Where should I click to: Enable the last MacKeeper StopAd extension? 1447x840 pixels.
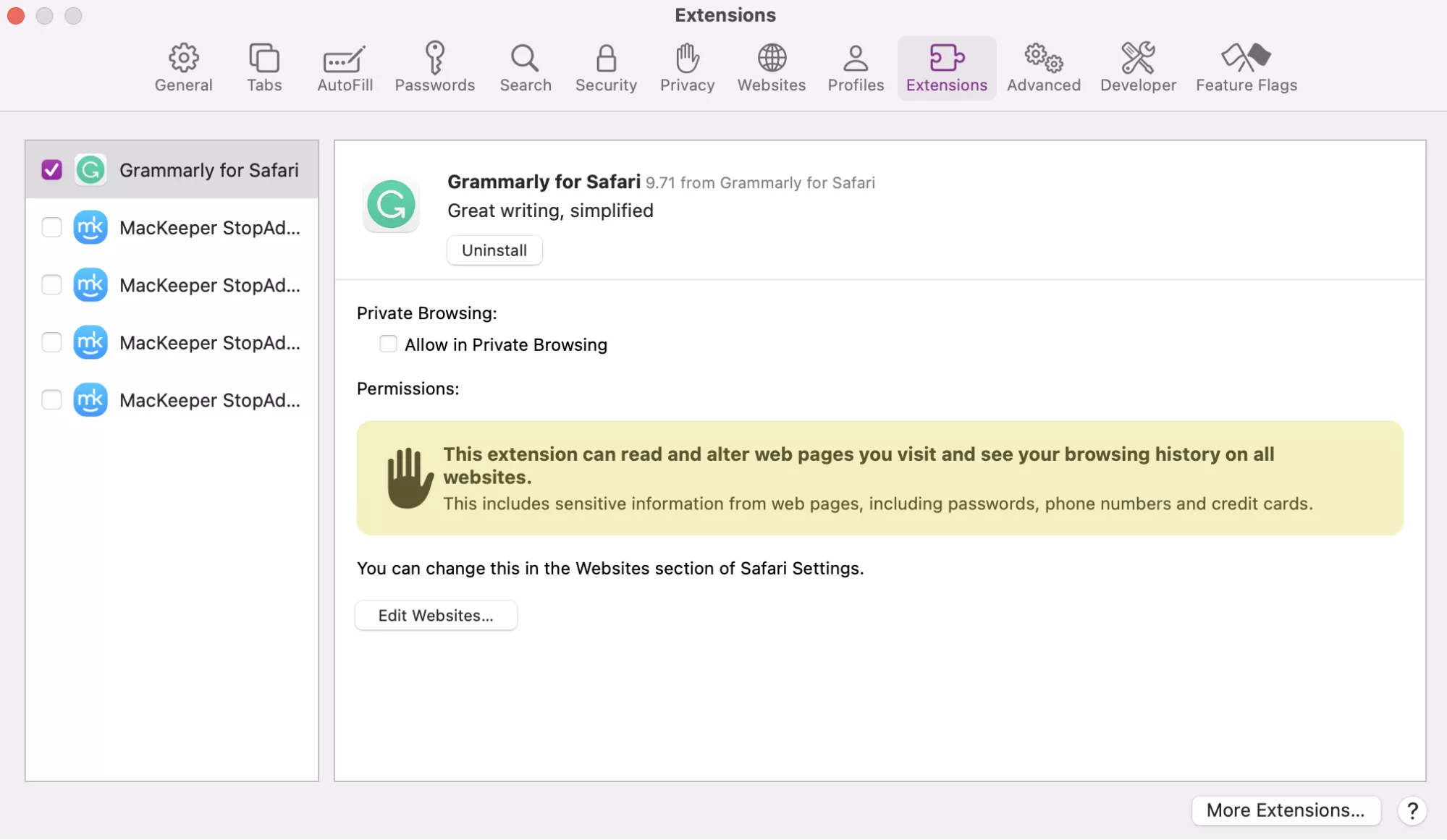click(51, 400)
